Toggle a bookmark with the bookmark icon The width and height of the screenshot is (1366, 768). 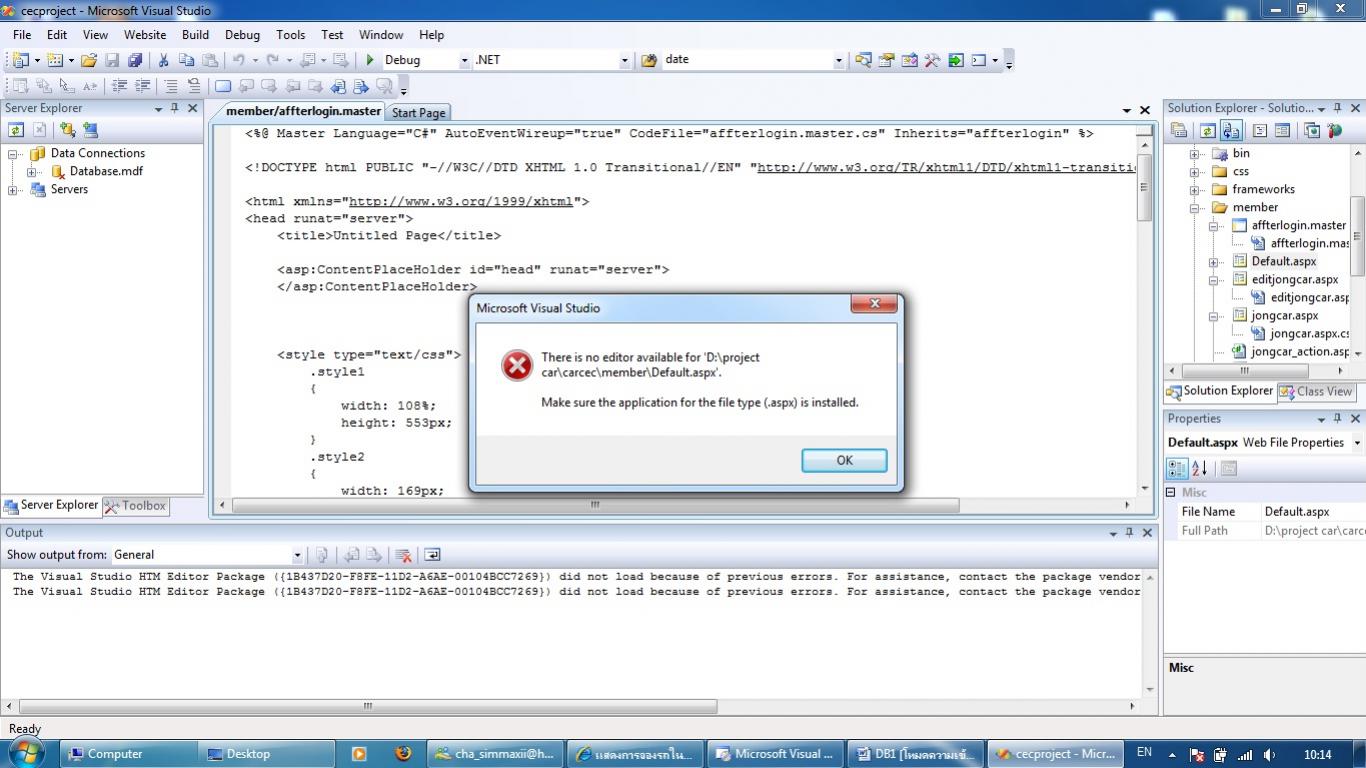click(223, 86)
